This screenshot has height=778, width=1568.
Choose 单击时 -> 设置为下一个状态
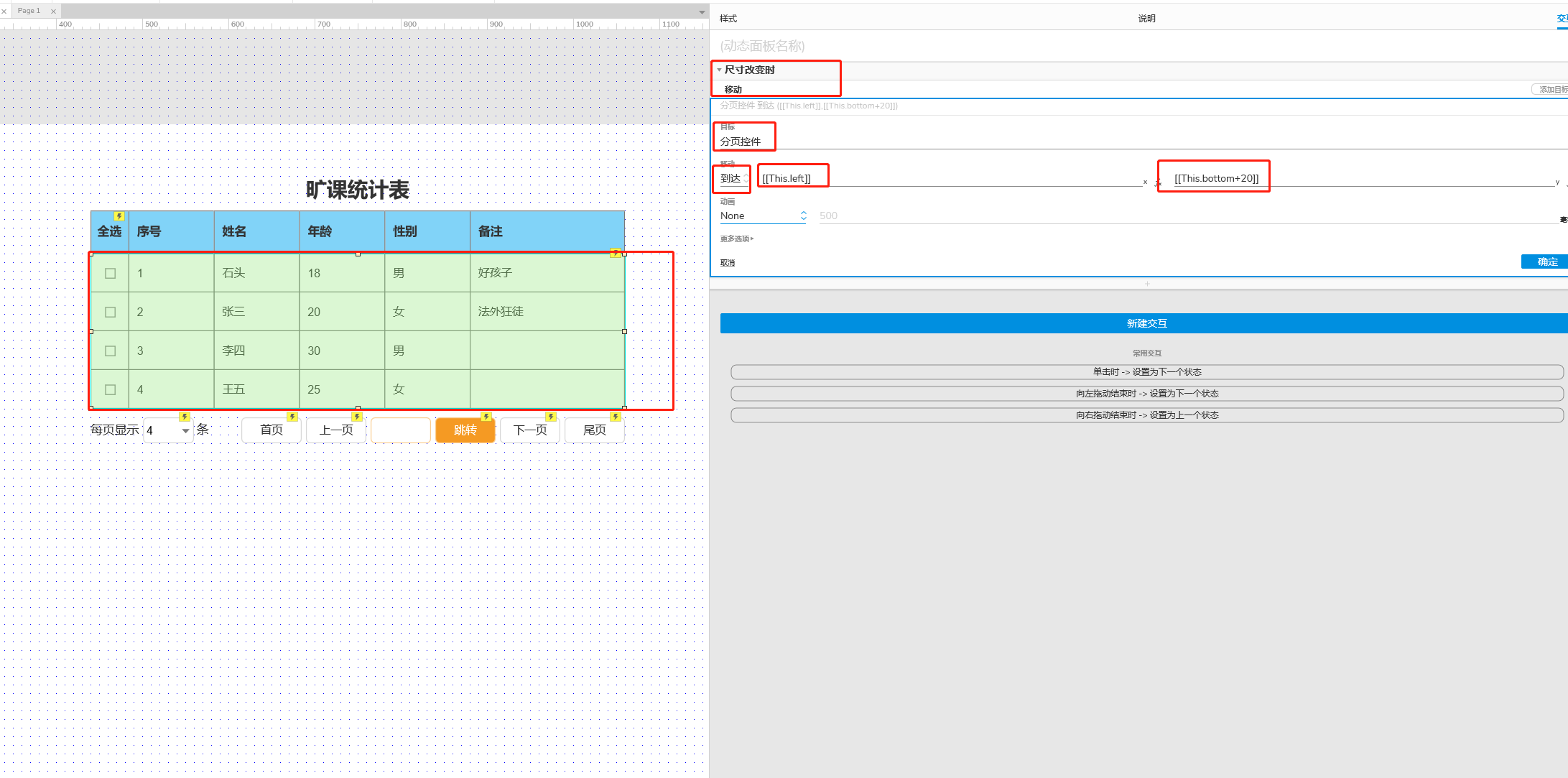point(1147,372)
